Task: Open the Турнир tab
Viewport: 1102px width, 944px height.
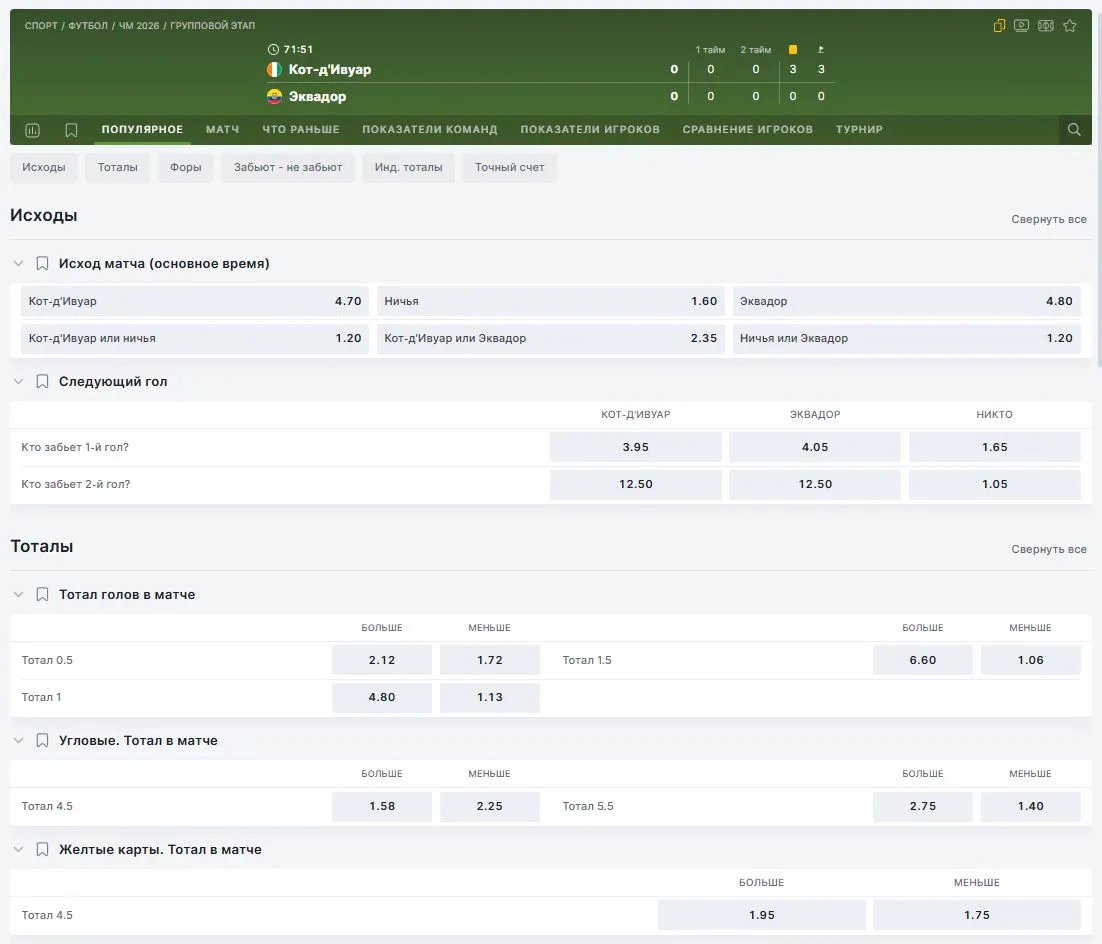Action: click(x=859, y=129)
